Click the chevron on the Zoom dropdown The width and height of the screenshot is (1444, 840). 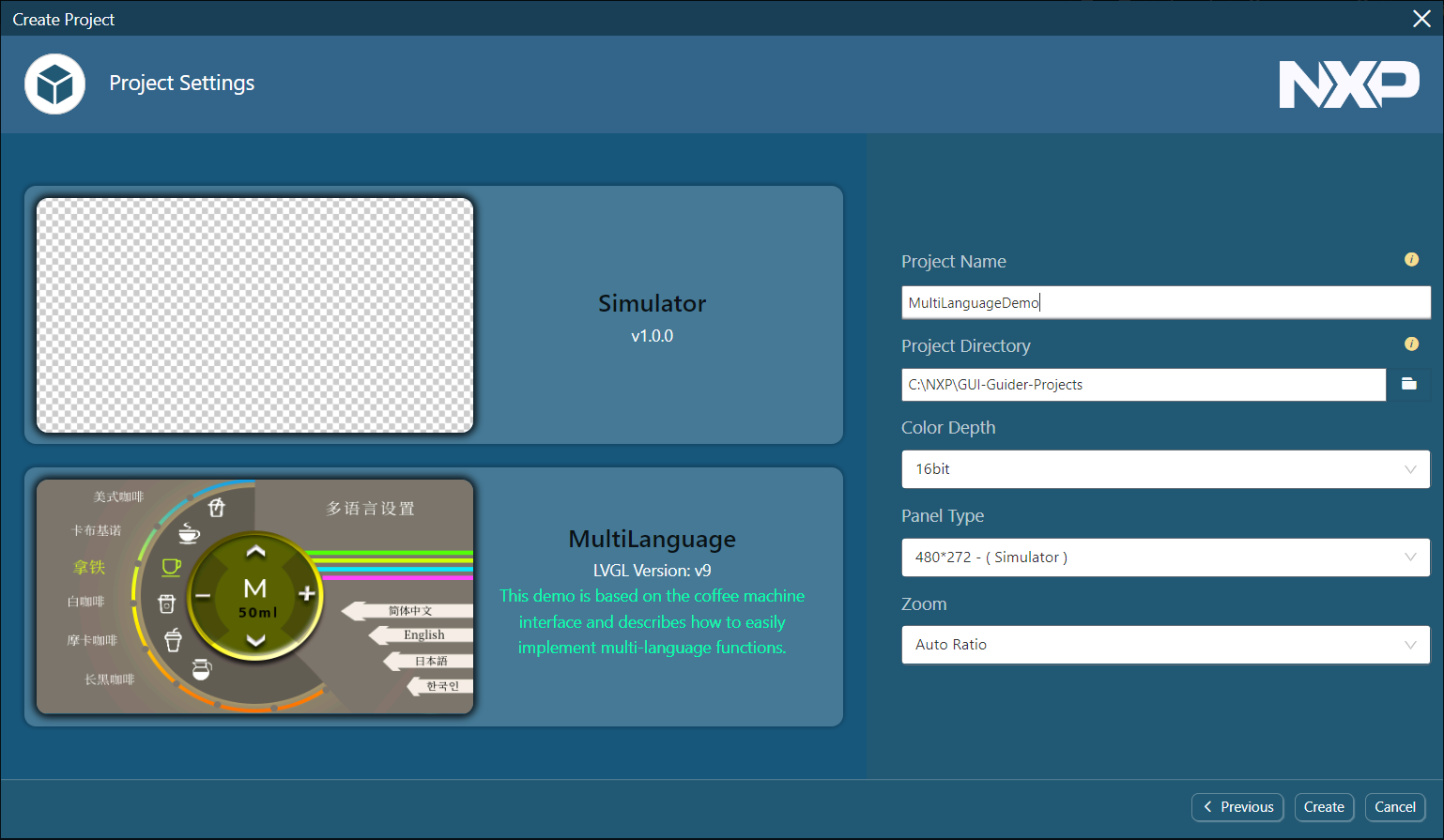point(1411,645)
